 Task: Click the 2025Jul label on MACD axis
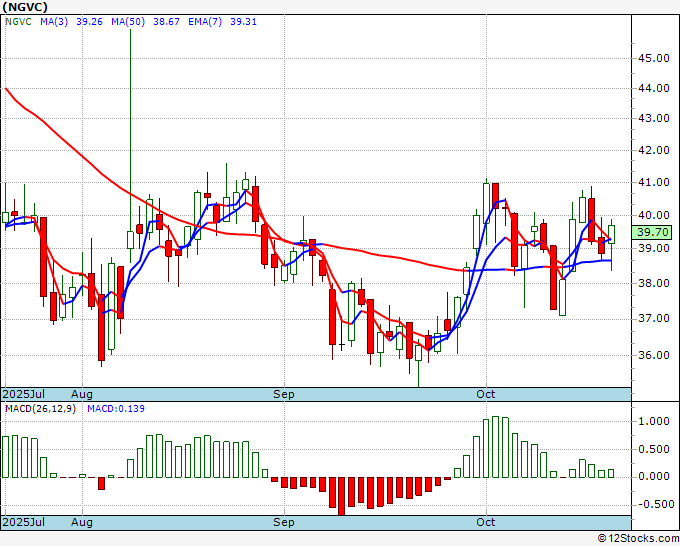coord(24,522)
